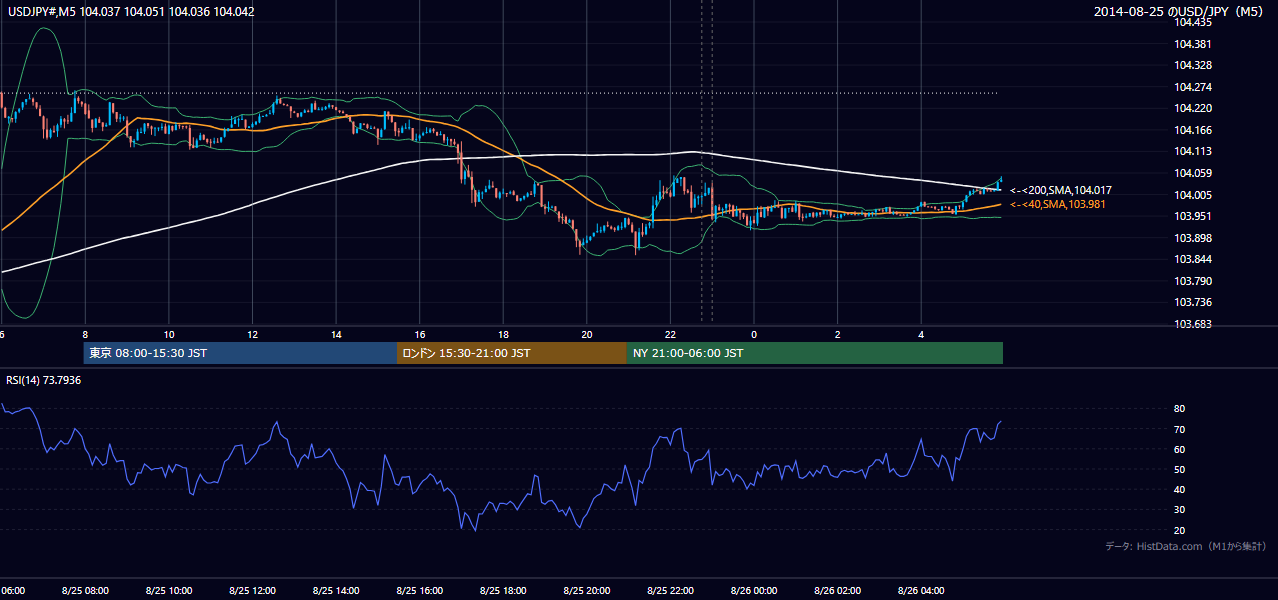Click RSI scale value 60

[1180, 449]
